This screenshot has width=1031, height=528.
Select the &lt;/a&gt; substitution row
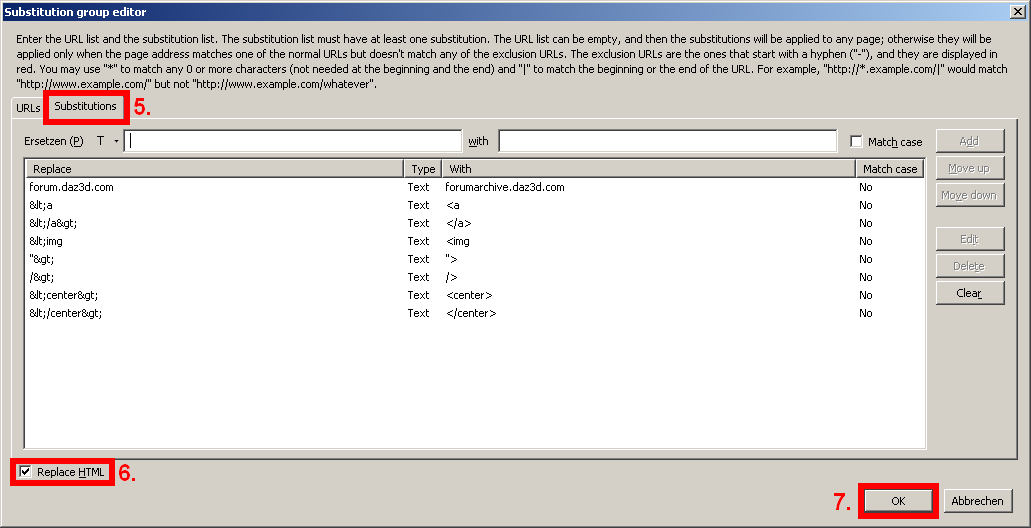[x=53, y=223]
